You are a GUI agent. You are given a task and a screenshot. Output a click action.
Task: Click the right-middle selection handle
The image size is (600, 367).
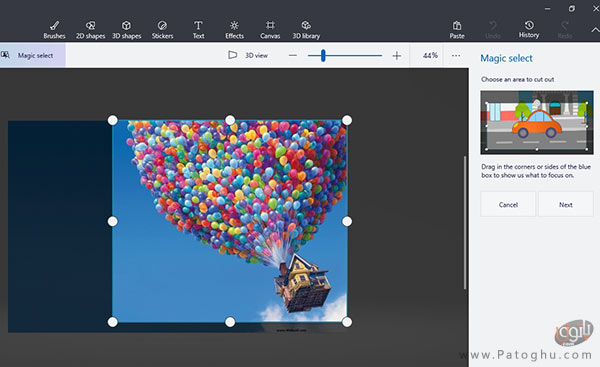tap(347, 221)
